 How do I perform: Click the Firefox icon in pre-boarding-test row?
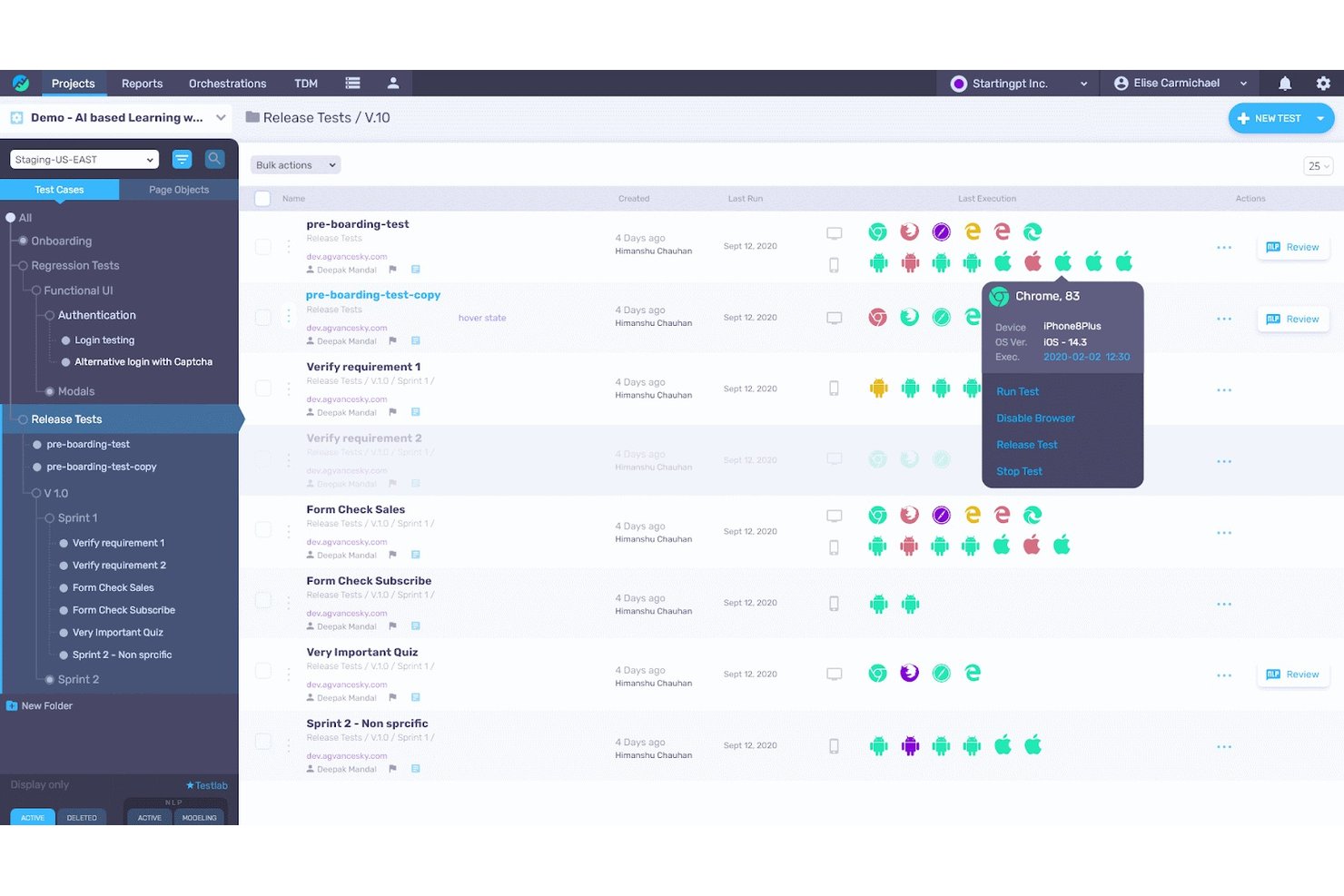909,231
